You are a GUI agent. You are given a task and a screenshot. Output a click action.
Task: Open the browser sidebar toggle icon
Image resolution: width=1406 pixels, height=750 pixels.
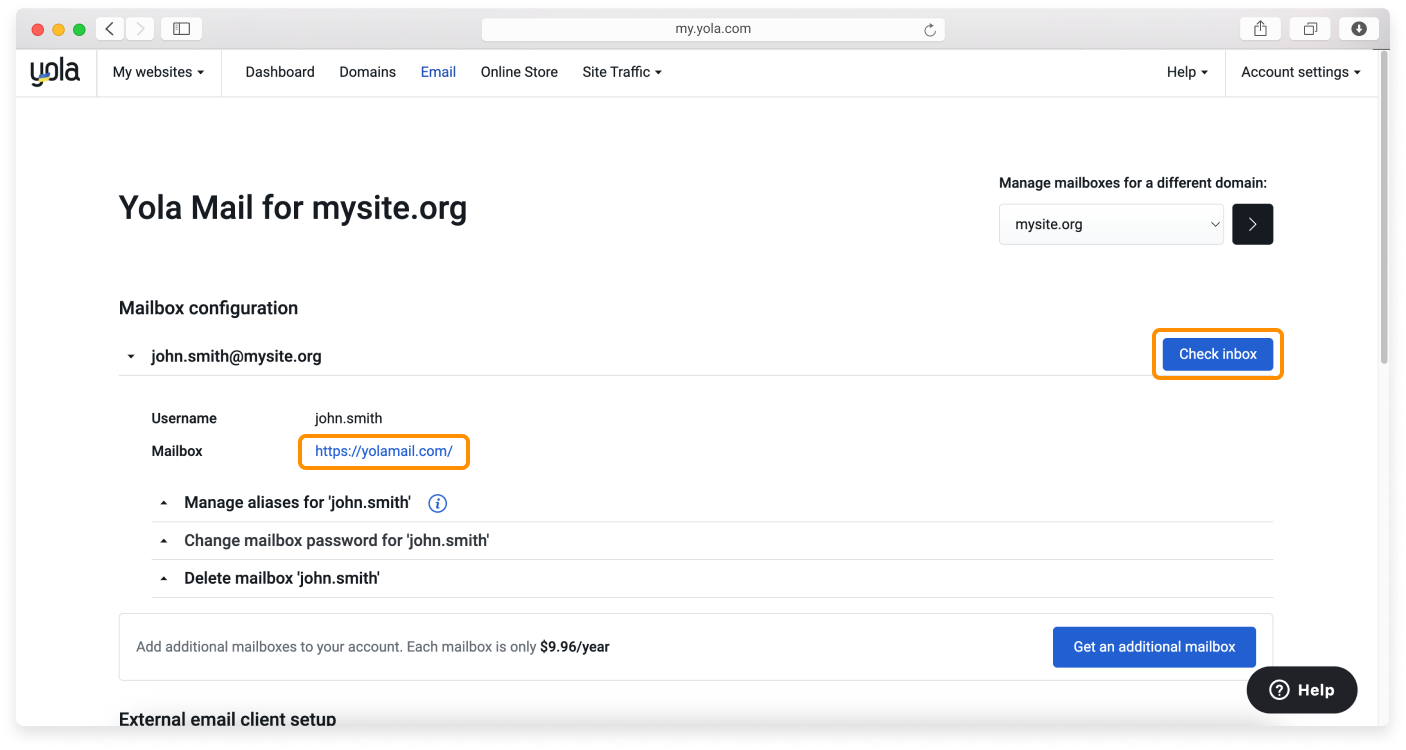click(181, 28)
